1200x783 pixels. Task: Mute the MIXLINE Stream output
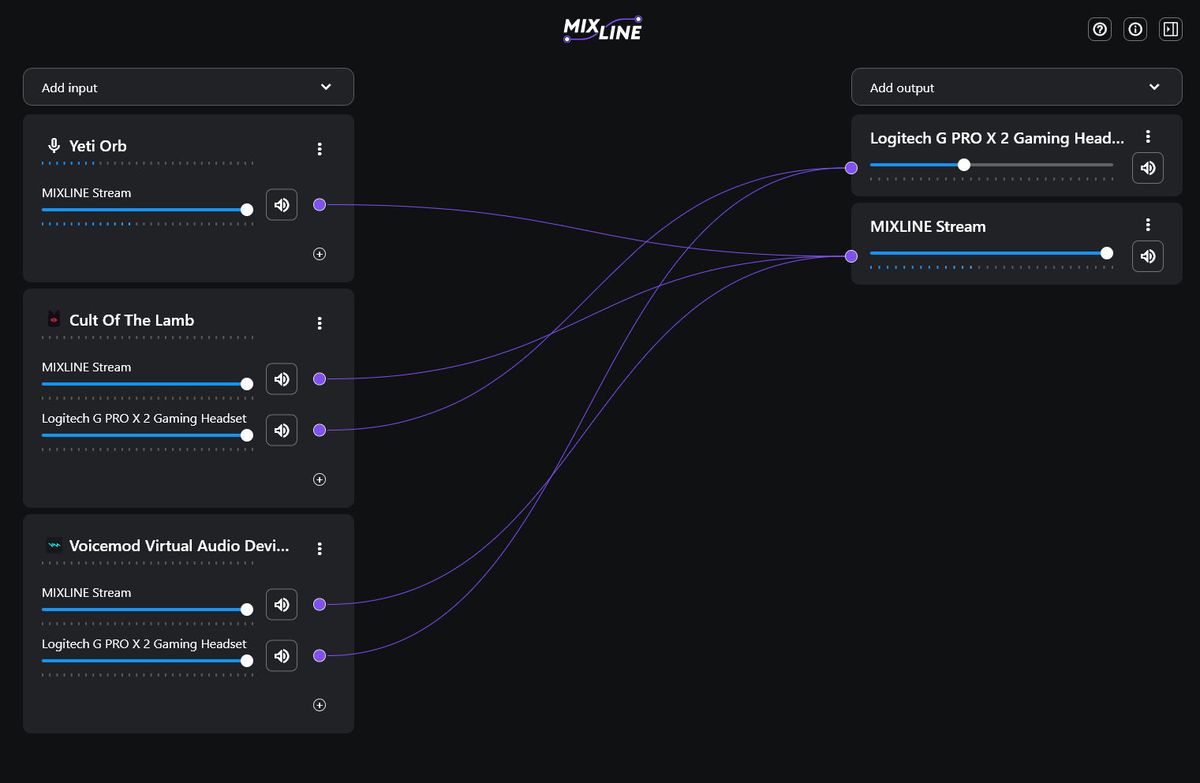pyautogui.click(x=1148, y=256)
